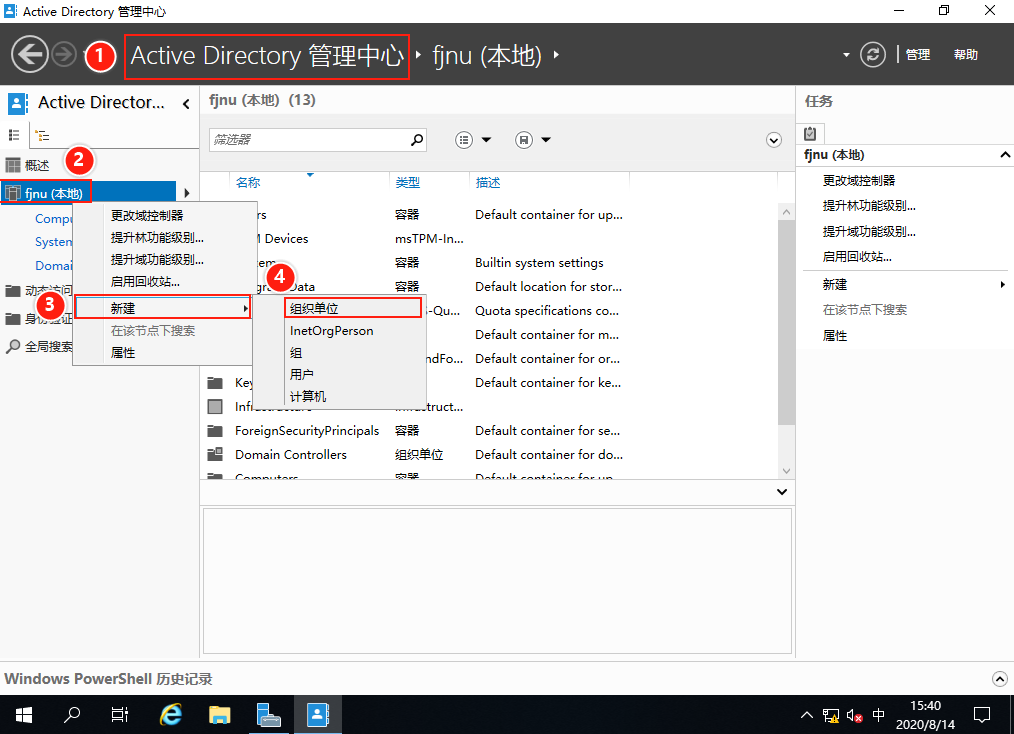Click the refresh icon in the header
1014x734 pixels.
[872, 54]
